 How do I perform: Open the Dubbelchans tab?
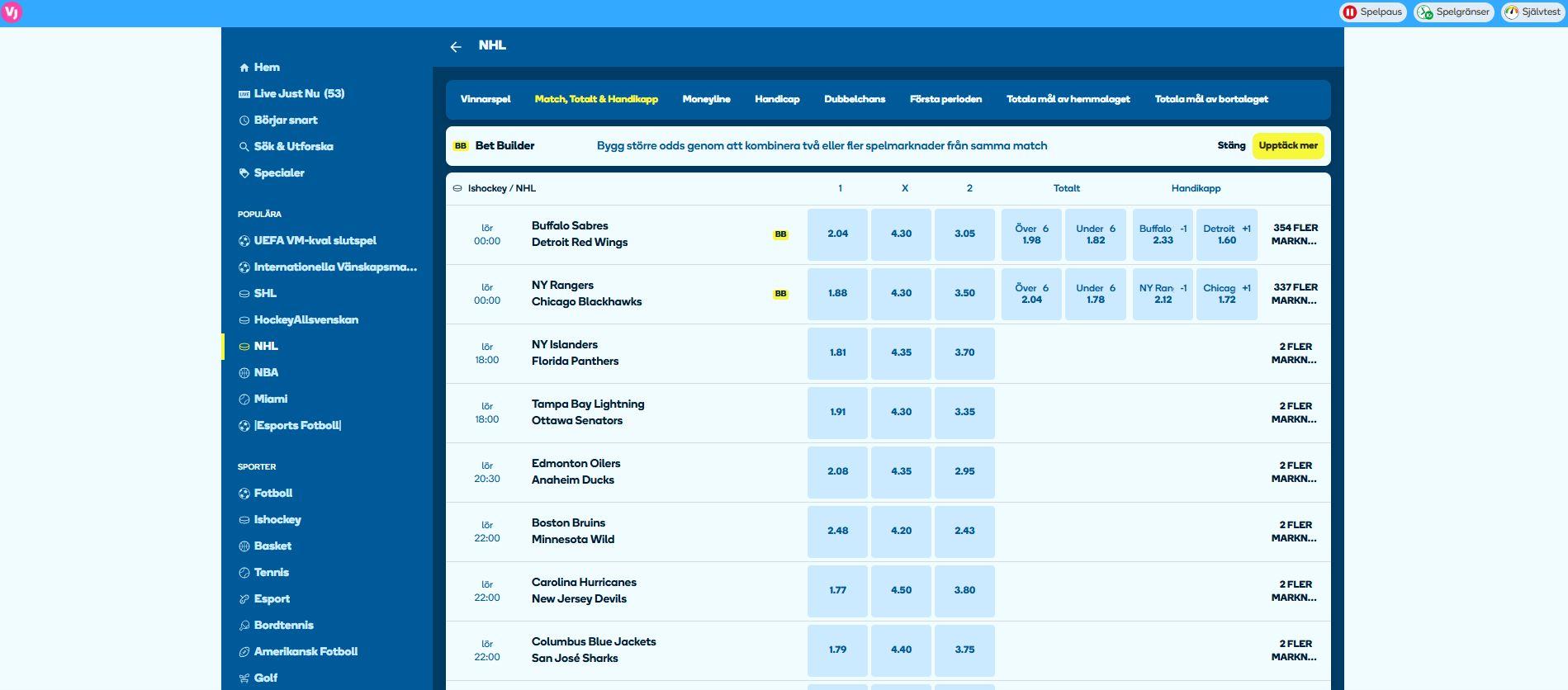[855, 99]
